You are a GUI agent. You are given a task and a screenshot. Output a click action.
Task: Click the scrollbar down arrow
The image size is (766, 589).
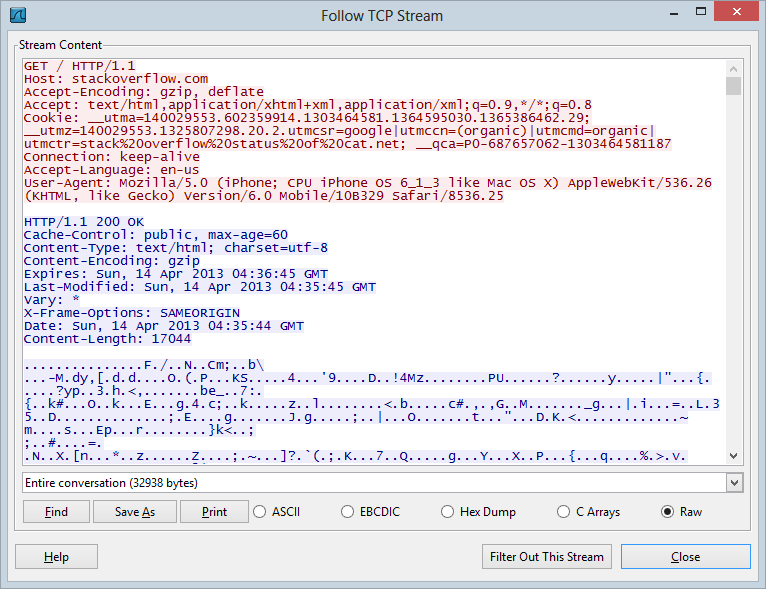pyautogui.click(x=733, y=456)
